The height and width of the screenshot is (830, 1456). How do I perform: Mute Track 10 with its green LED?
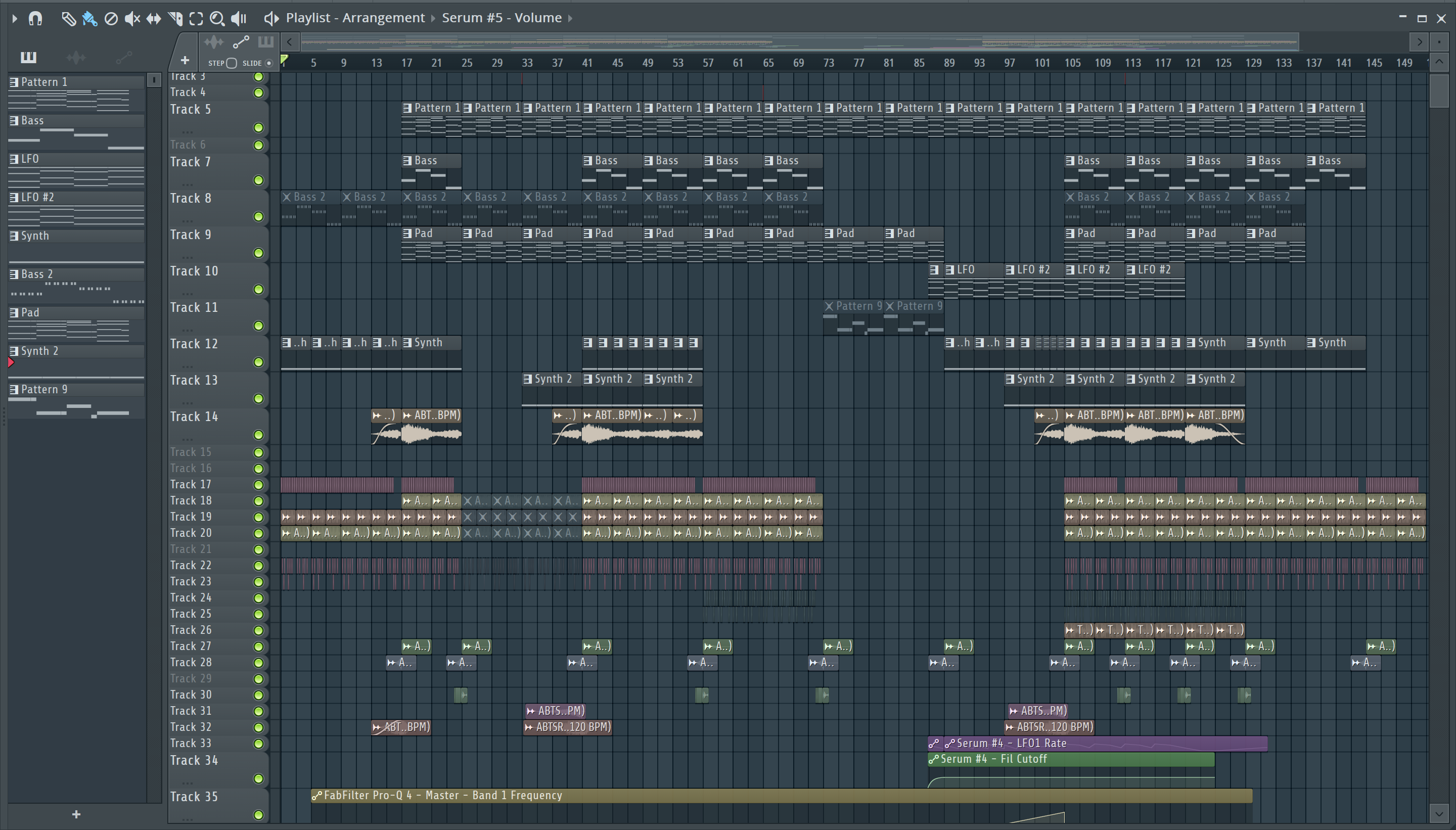[x=258, y=290]
